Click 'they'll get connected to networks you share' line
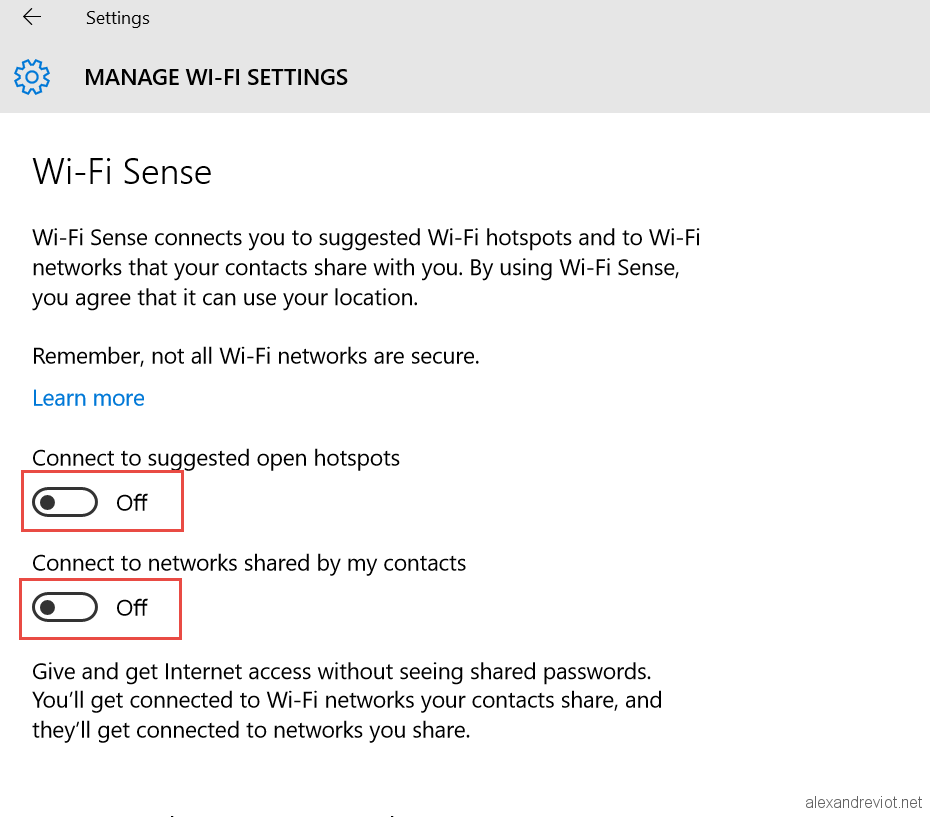This screenshot has width=930, height=817. [x=251, y=730]
